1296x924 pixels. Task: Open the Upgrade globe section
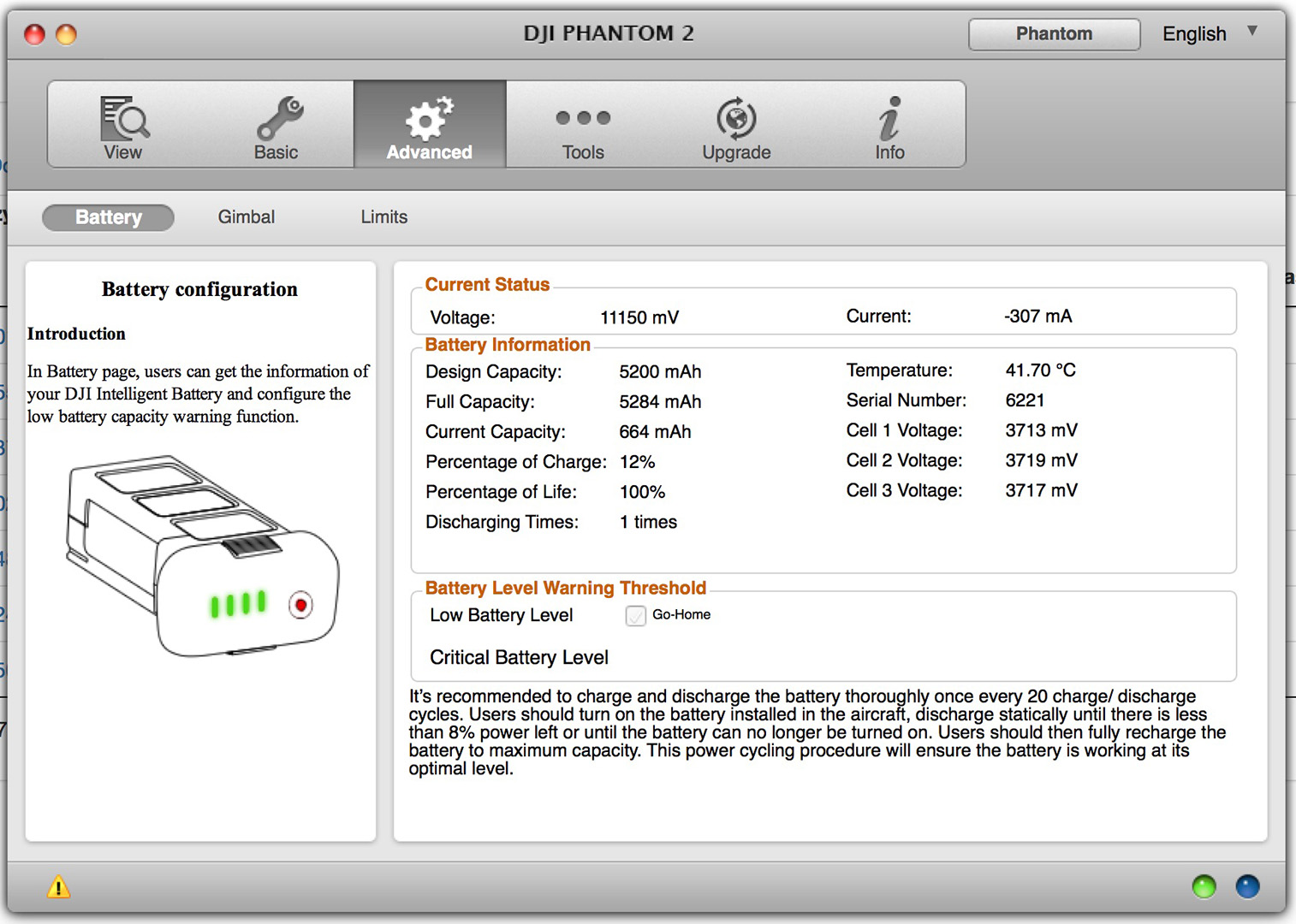click(x=736, y=126)
